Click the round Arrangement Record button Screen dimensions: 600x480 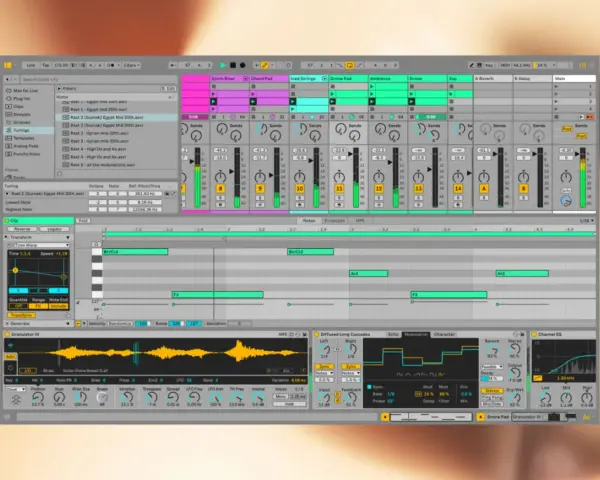[242, 65]
